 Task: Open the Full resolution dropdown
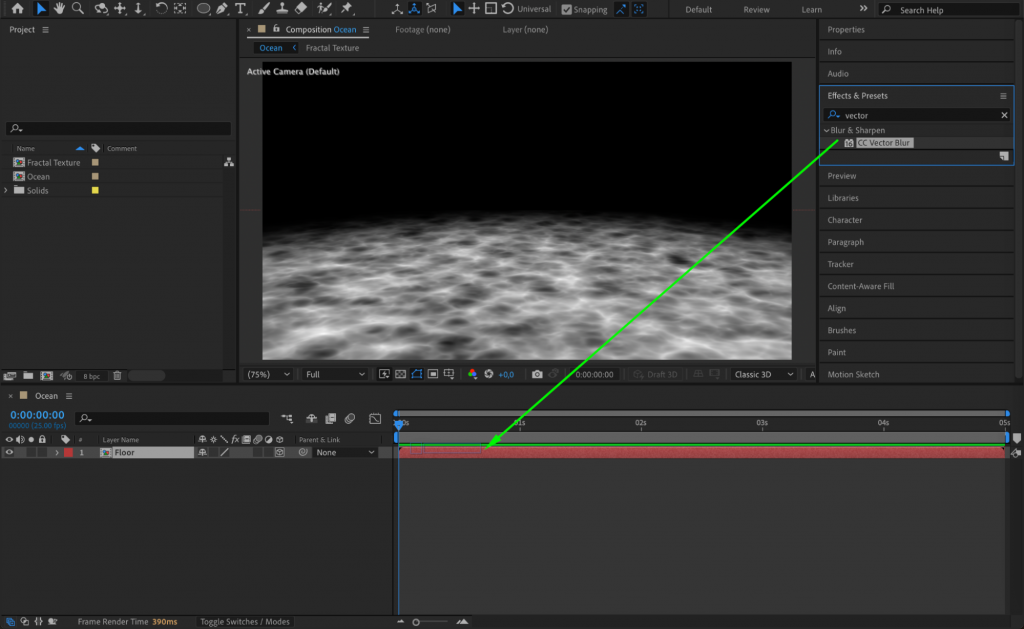tap(333, 374)
